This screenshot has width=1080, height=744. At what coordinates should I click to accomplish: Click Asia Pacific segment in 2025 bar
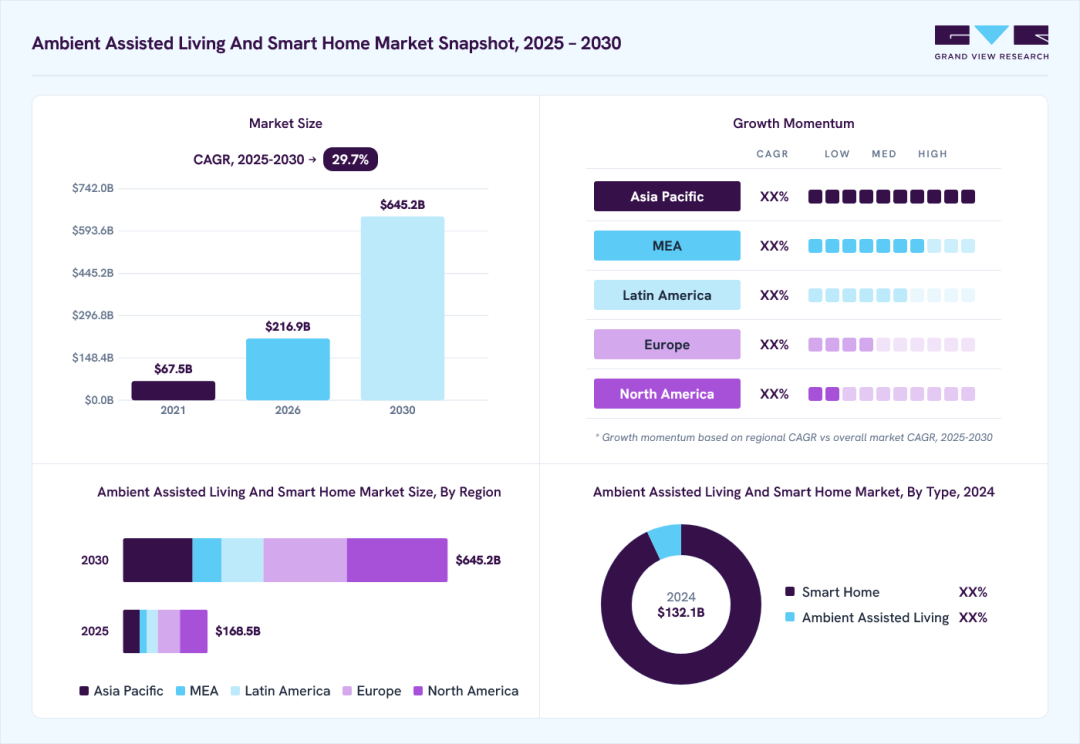(x=131, y=631)
